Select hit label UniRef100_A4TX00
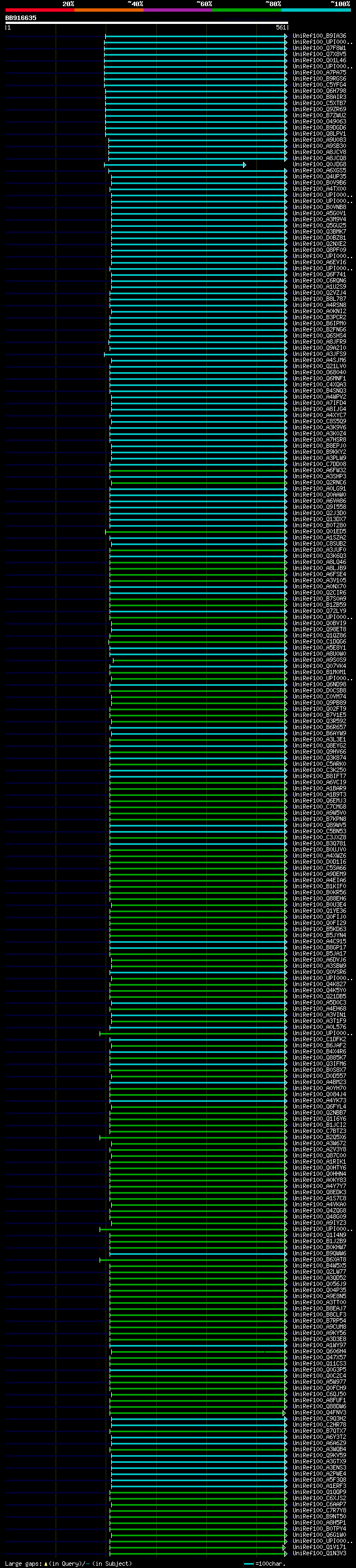Viewport: 356px width, 1568px height. (x=319, y=189)
